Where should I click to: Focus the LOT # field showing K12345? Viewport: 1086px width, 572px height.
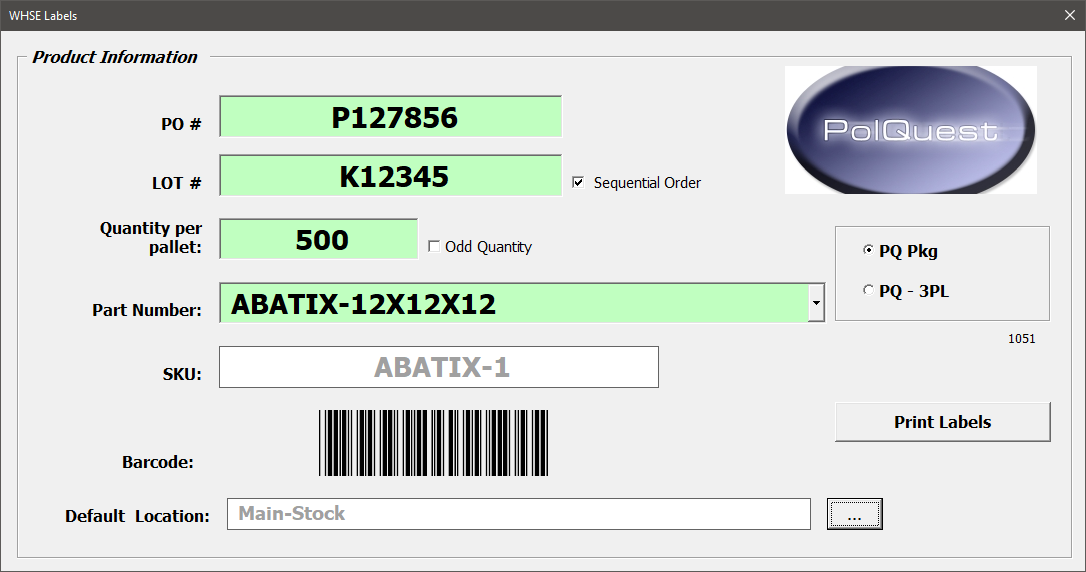(x=391, y=177)
